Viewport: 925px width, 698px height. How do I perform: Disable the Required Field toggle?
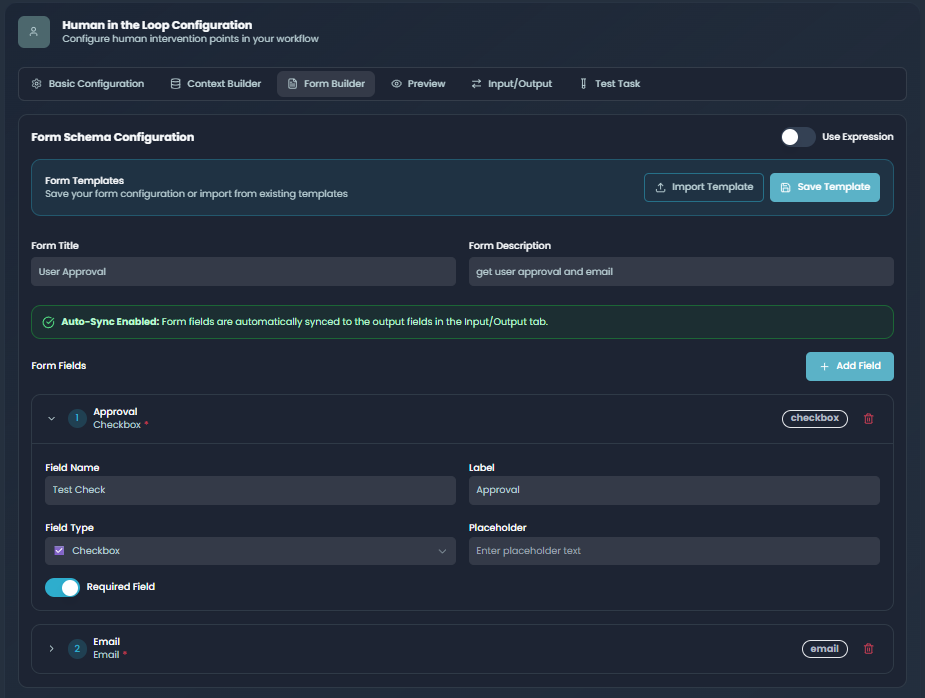click(x=62, y=587)
